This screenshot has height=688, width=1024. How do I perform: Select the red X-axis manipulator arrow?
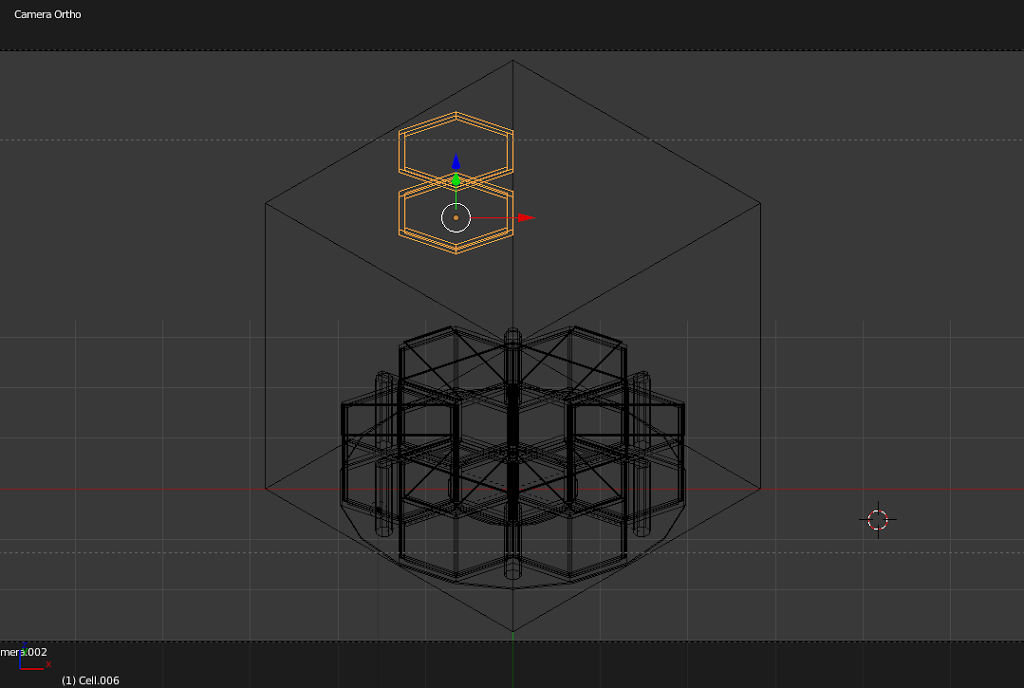pyautogui.click(x=525, y=217)
